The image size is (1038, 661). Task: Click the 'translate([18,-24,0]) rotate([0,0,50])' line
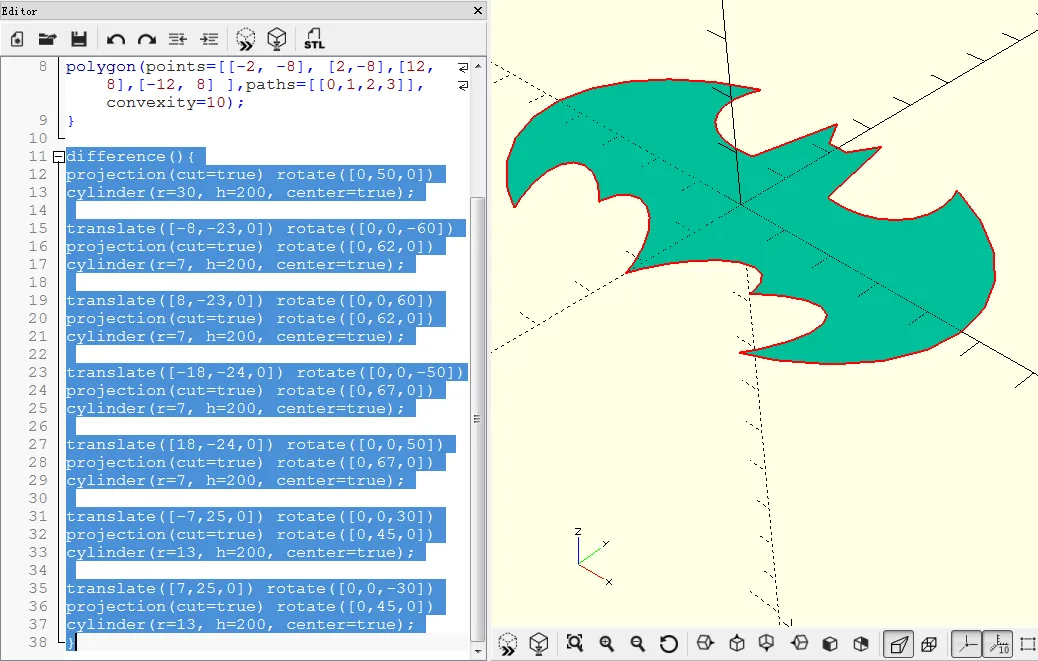[255, 445]
